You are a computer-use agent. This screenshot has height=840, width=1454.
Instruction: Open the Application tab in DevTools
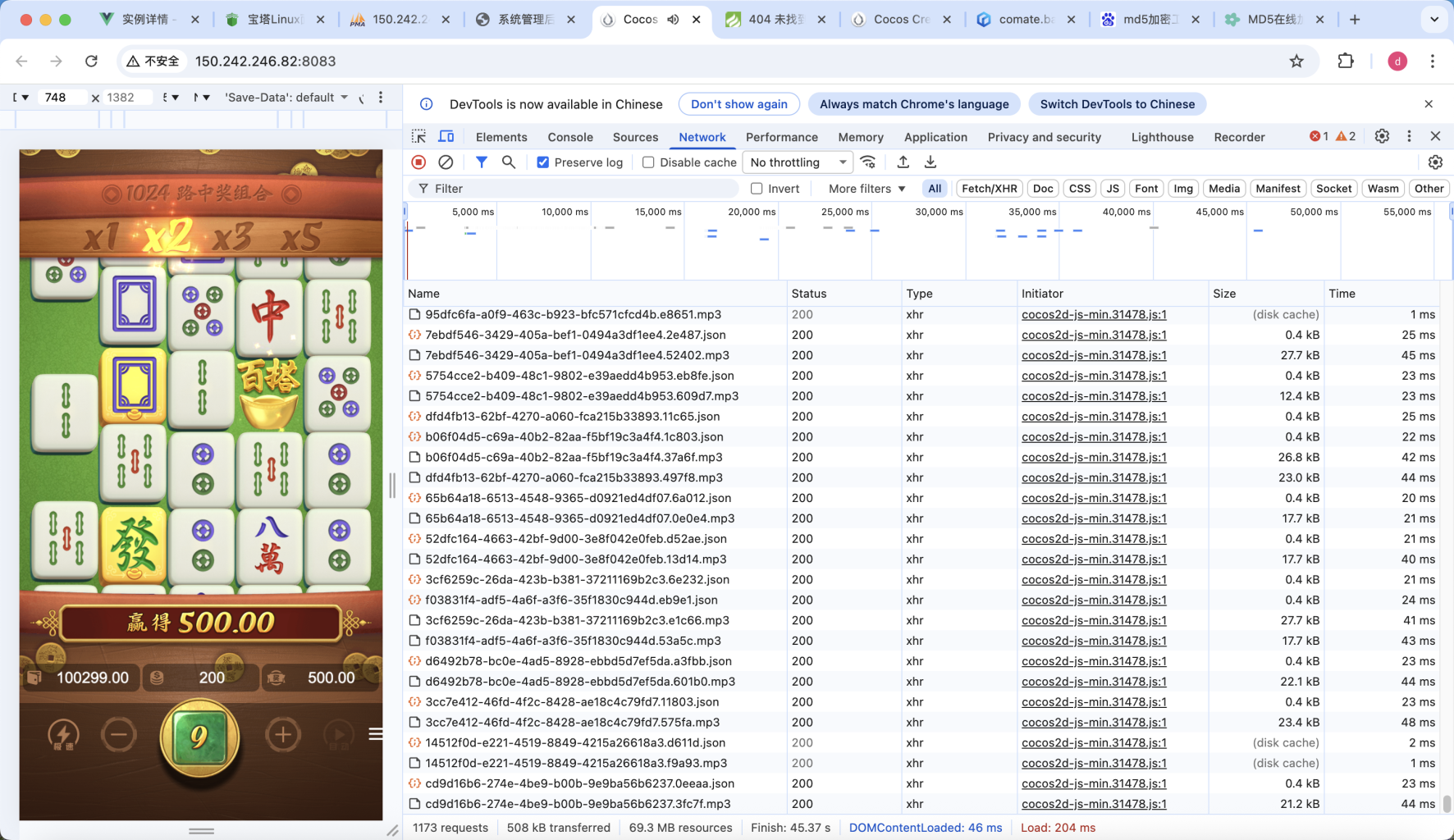point(935,136)
